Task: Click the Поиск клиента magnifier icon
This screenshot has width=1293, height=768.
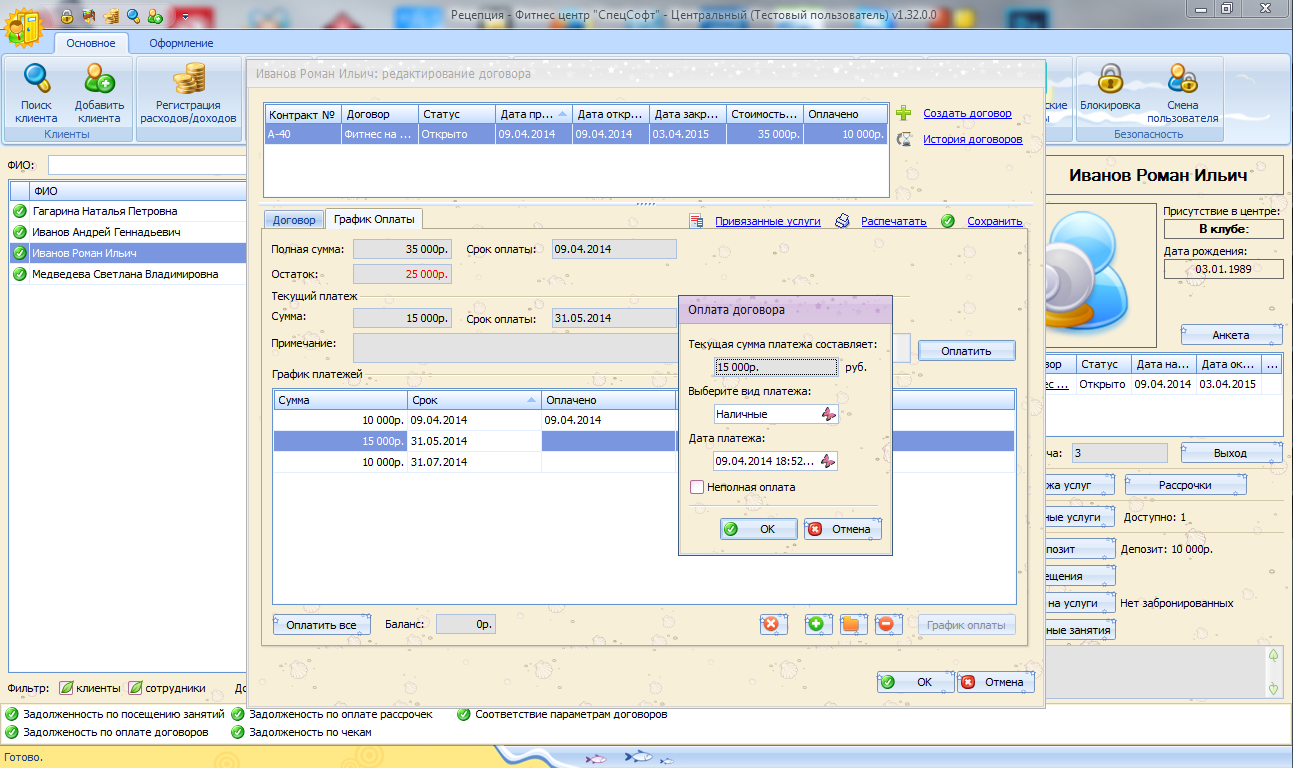Action: pyautogui.click(x=36, y=79)
